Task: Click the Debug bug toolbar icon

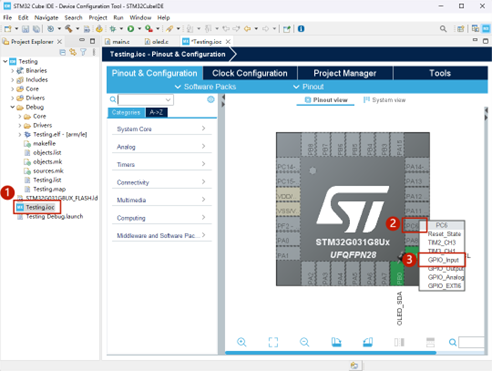Action: (113, 29)
